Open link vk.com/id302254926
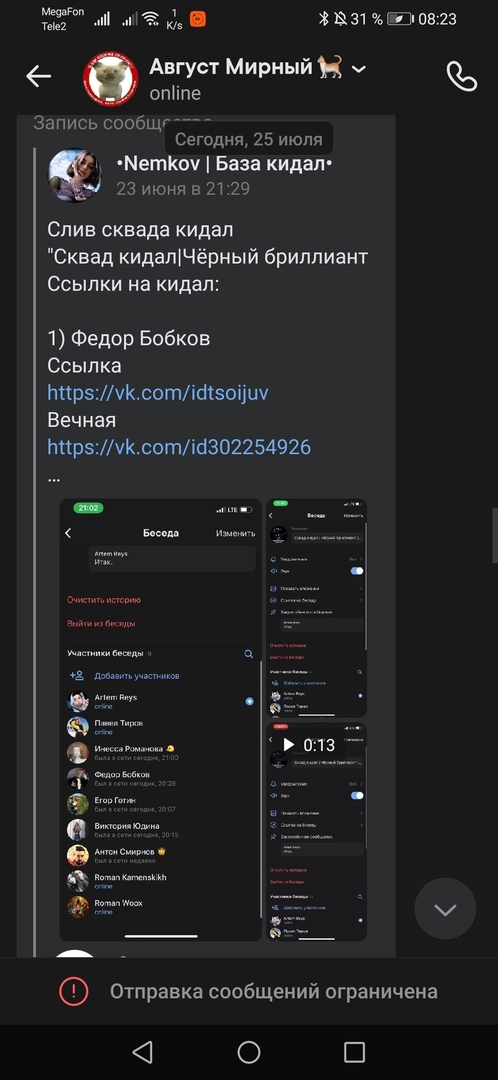Screen dimensions: 498x1080 (x=179, y=447)
